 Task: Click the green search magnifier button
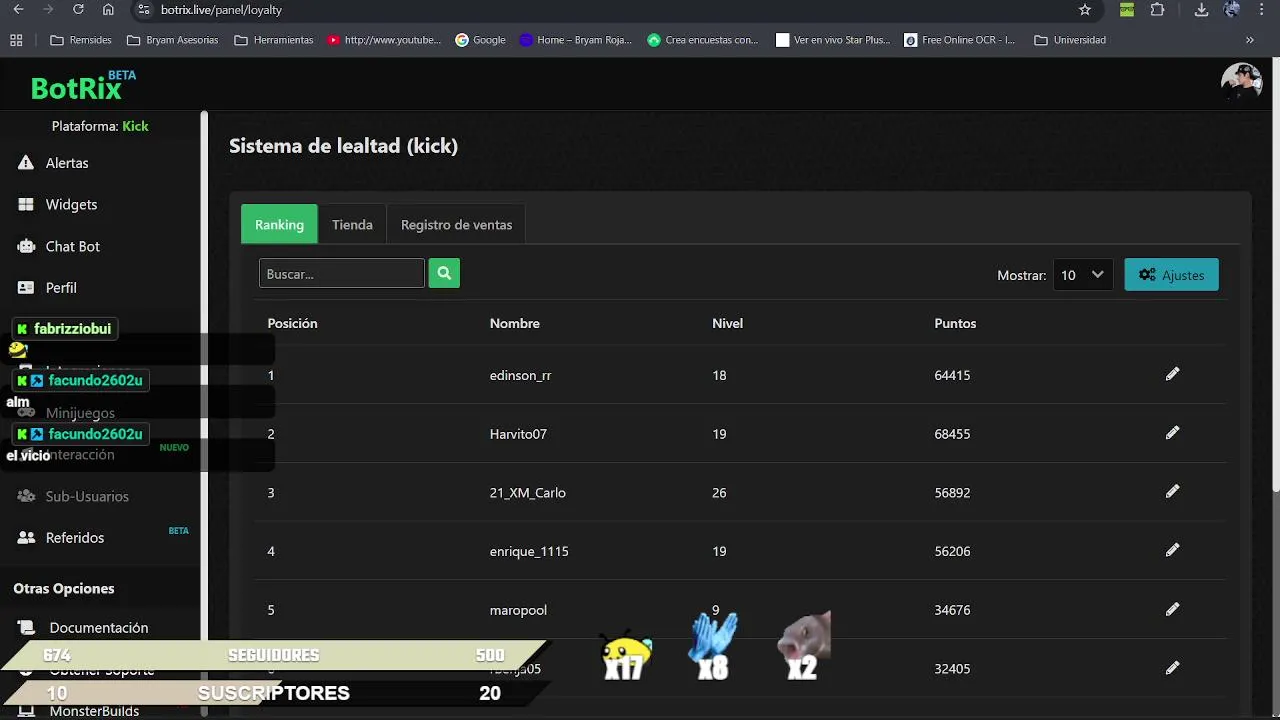[x=444, y=273]
